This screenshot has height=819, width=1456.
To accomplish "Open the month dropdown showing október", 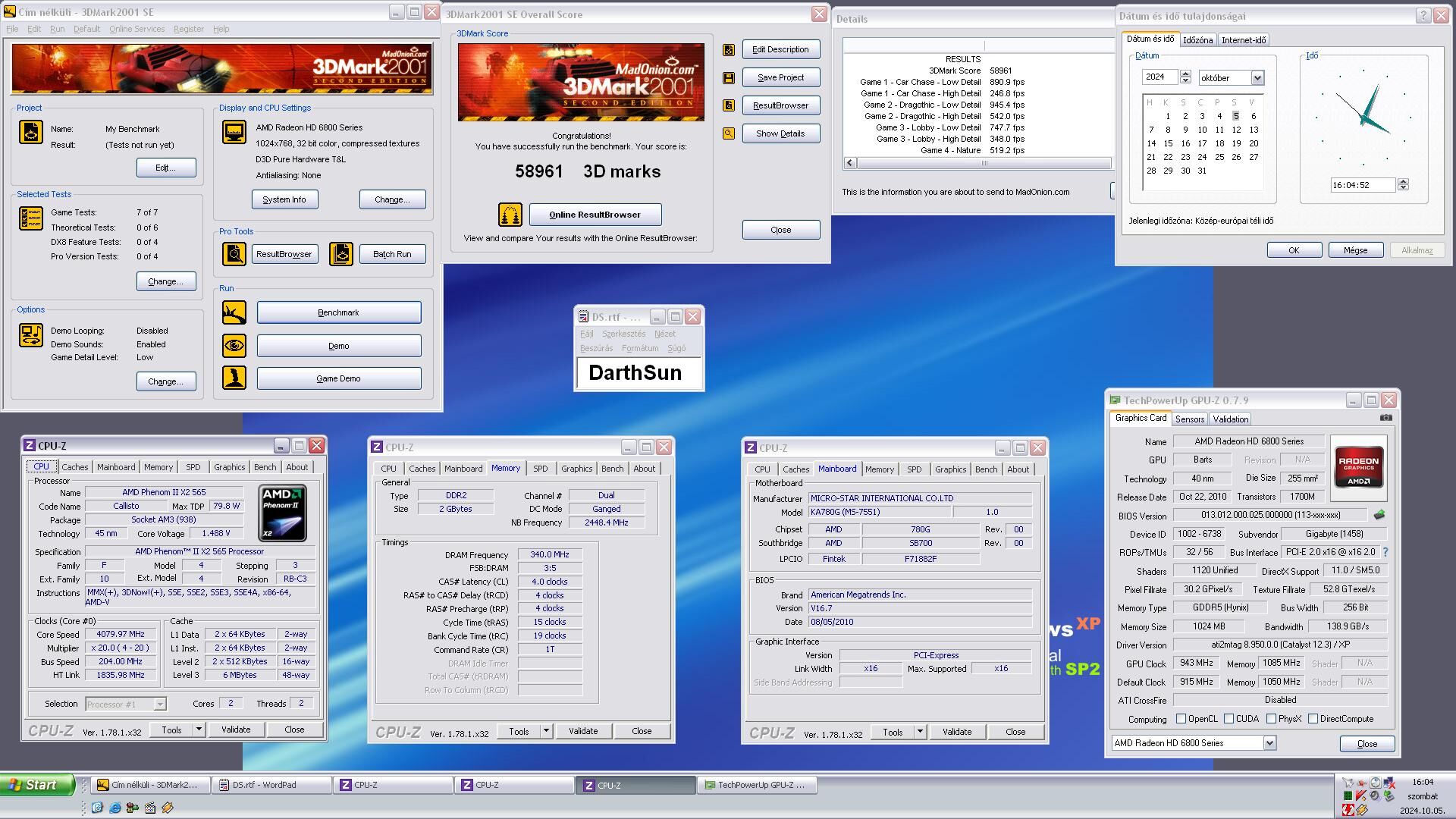I will tap(1257, 78).
